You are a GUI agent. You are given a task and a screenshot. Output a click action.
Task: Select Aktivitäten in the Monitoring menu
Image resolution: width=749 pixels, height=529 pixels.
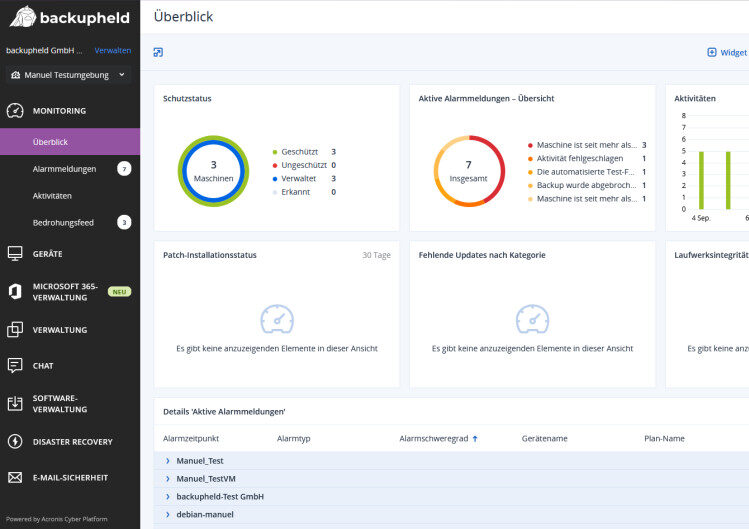52,196
